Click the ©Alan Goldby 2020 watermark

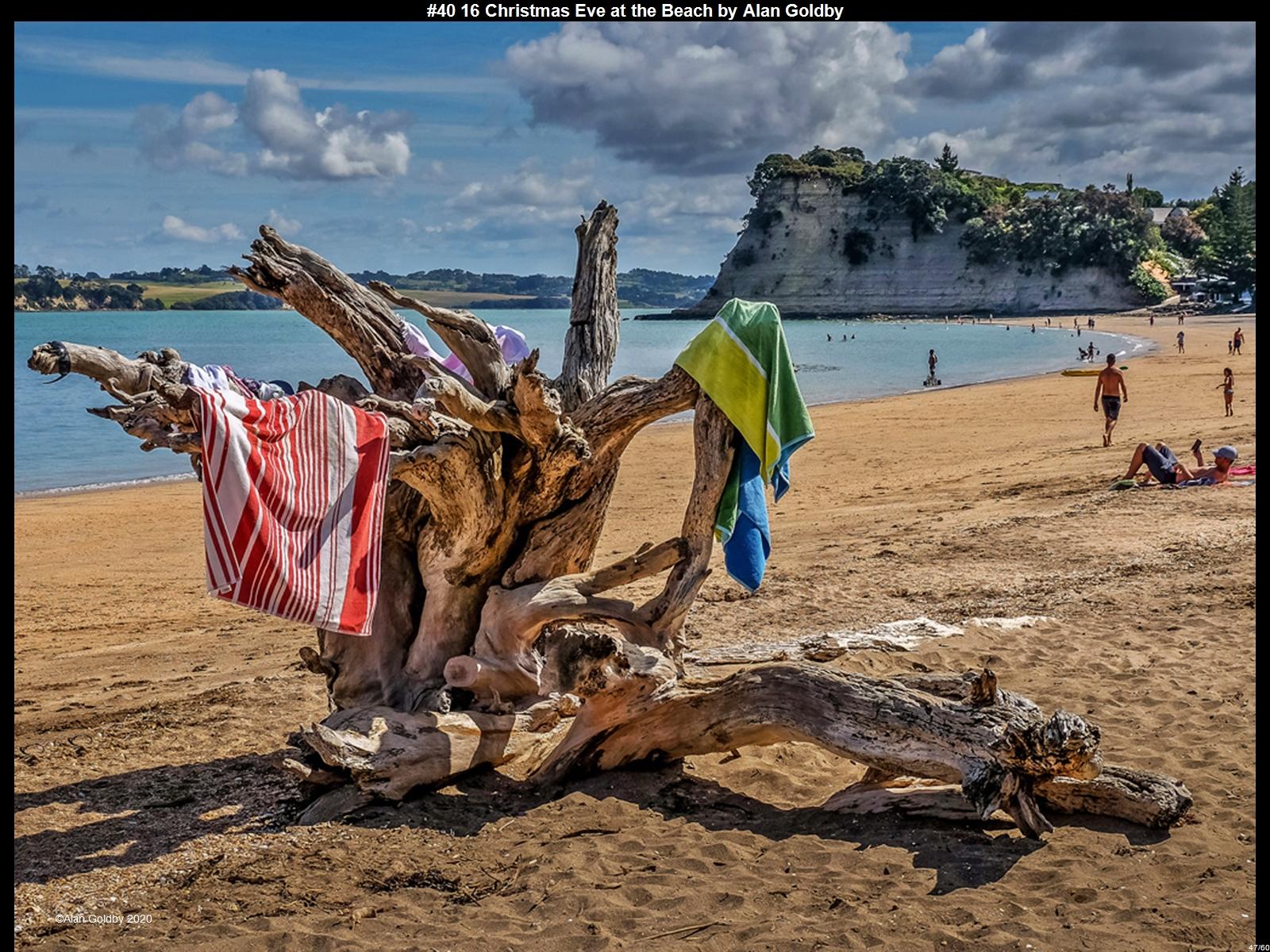pyautogui.click(x=103, y=919)
